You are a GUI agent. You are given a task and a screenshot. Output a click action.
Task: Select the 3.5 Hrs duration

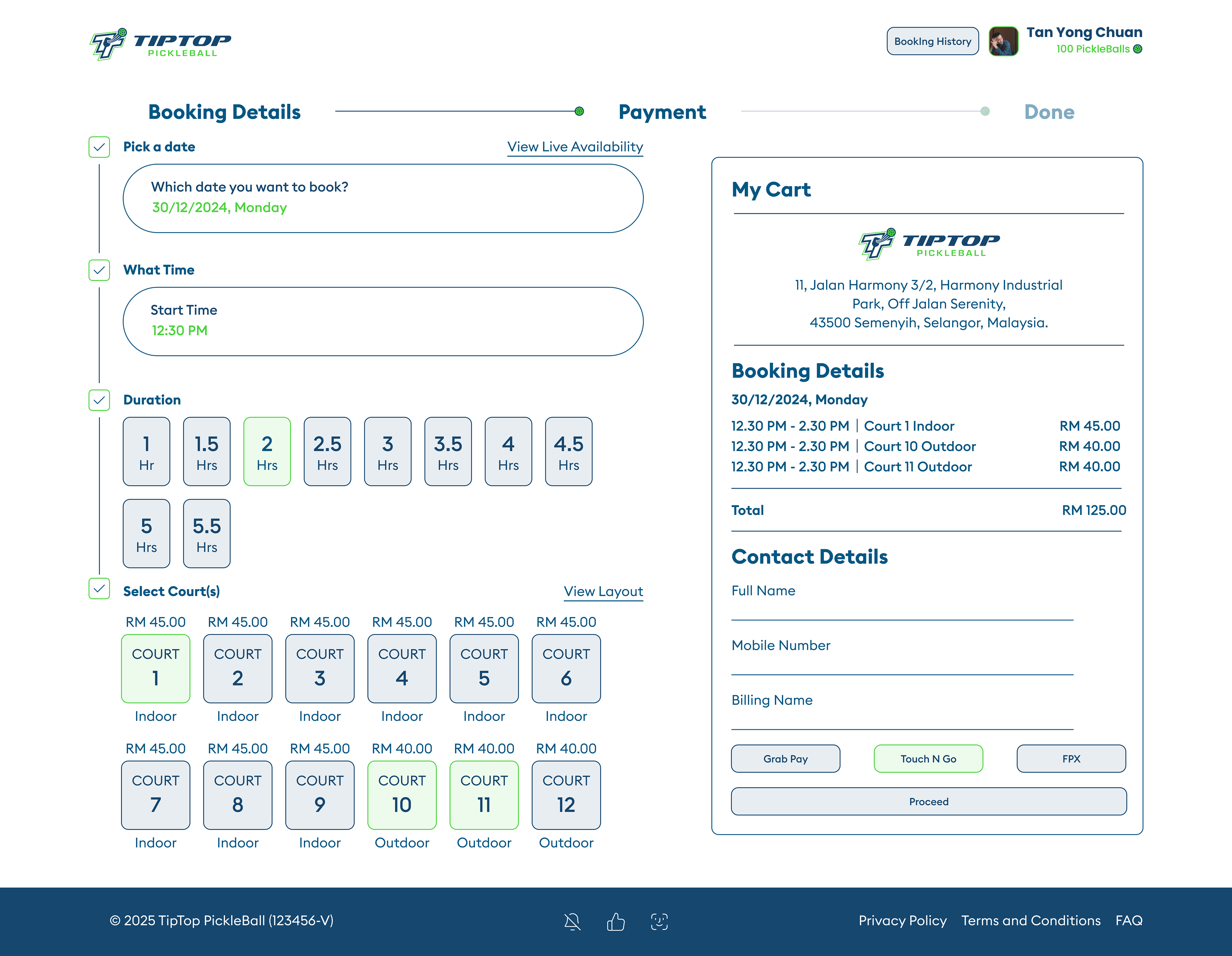pos(449,451)
